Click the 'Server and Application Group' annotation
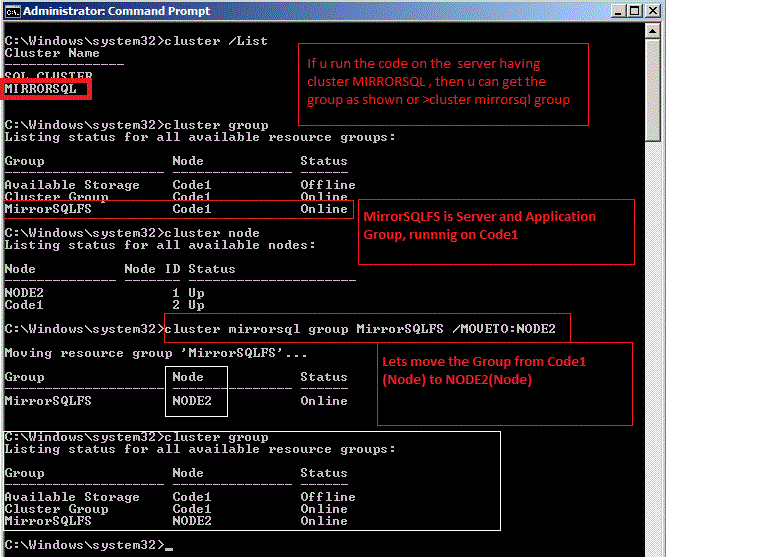 [495, 230]
